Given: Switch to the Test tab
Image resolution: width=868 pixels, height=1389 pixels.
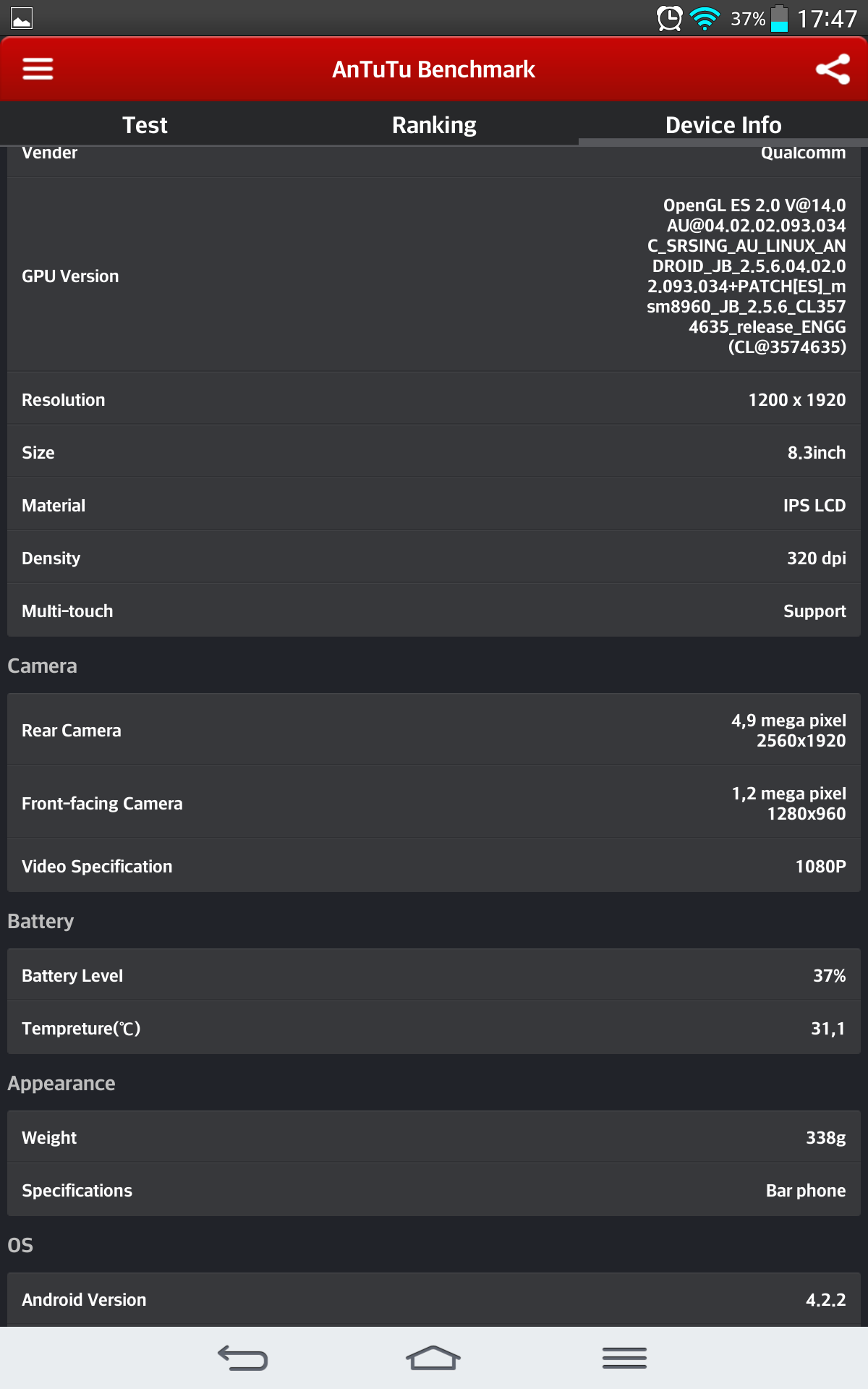Looking at the screenshot, I should pyautogui.click(x=145, y=125).
